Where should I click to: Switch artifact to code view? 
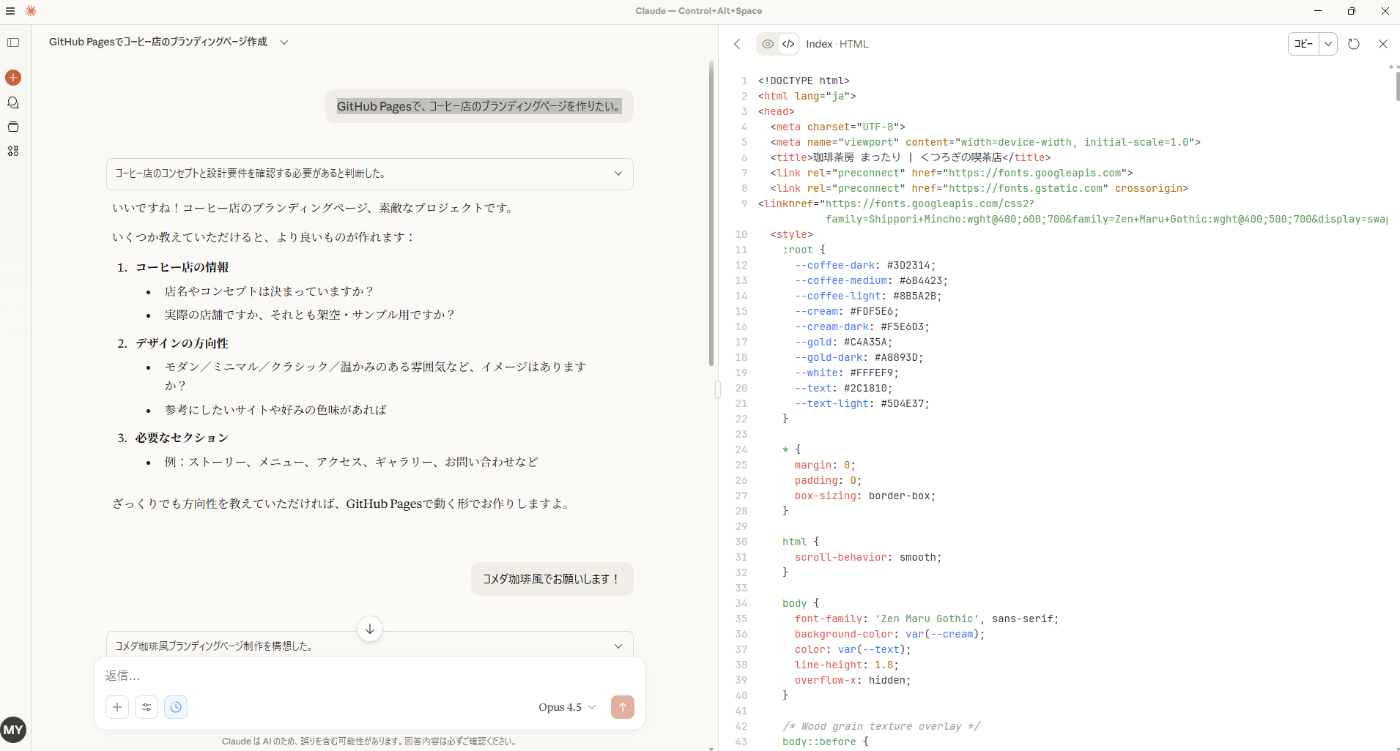pos(788,44)
